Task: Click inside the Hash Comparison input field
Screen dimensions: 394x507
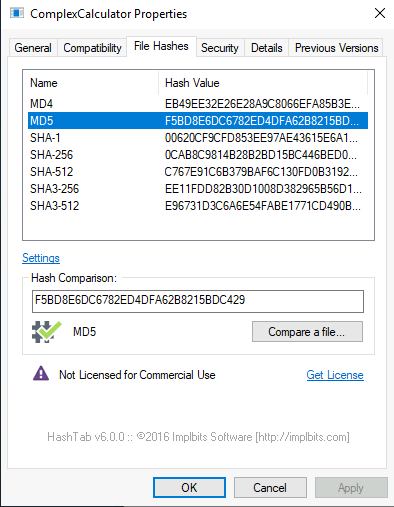Action: click(198, 301)
